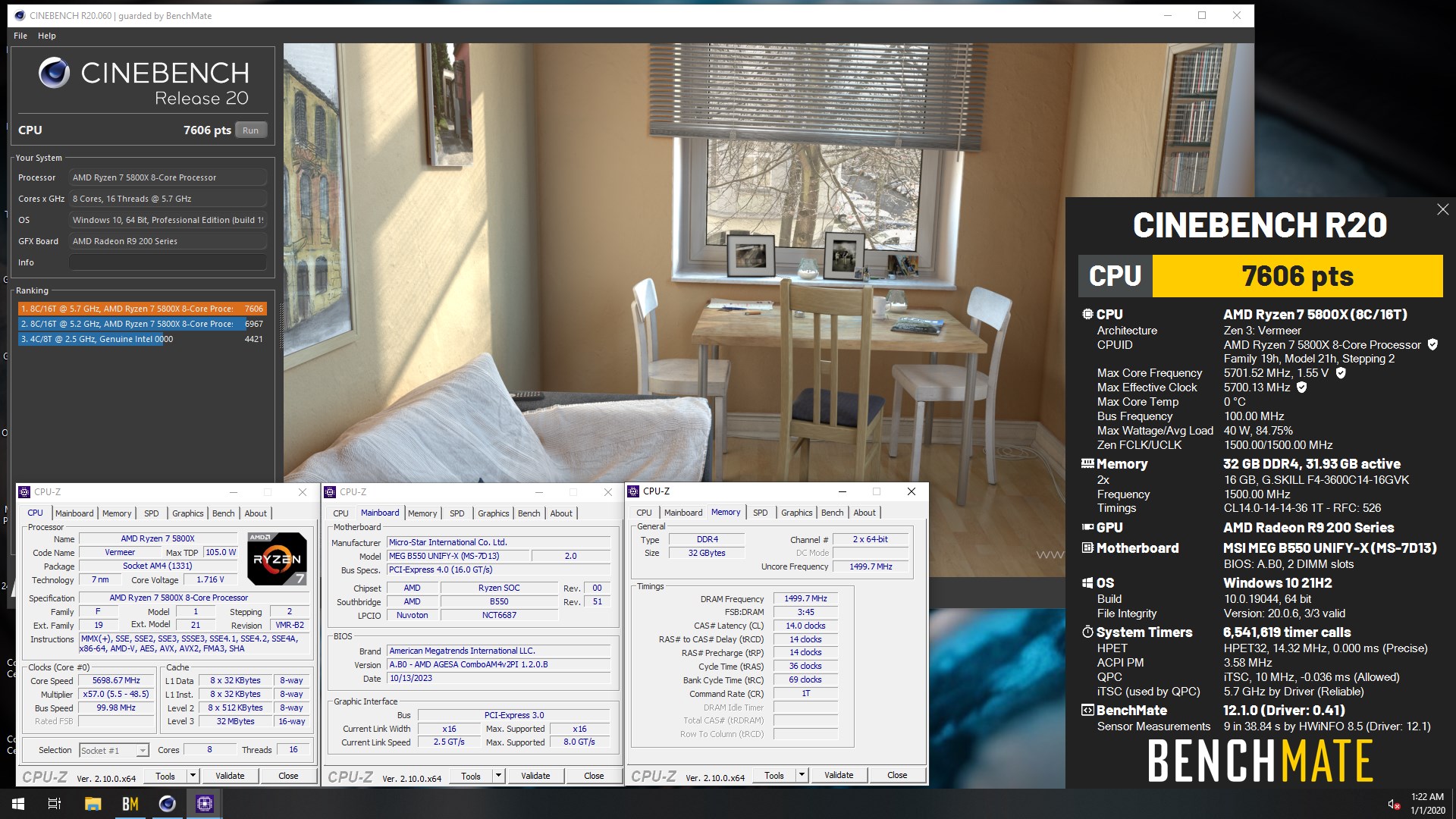
Task: Click the taskbar clock showing 1:22 AM
Action: point(1427,804)
